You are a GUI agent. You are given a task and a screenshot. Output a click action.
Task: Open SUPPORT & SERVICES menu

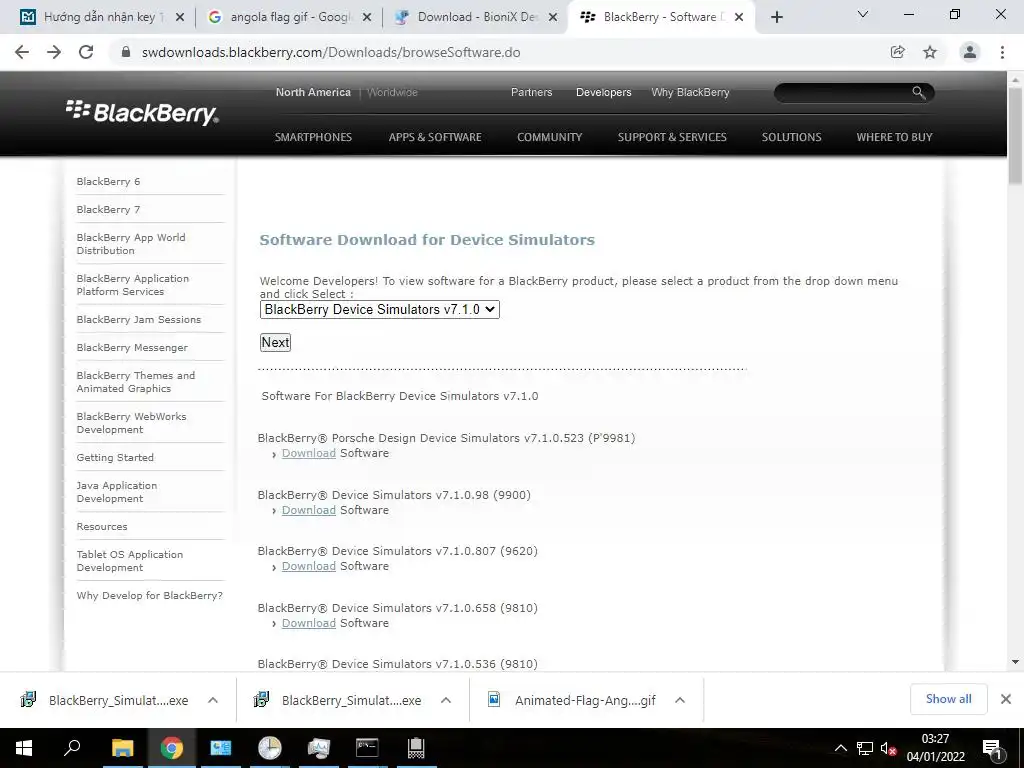(672, 137)
